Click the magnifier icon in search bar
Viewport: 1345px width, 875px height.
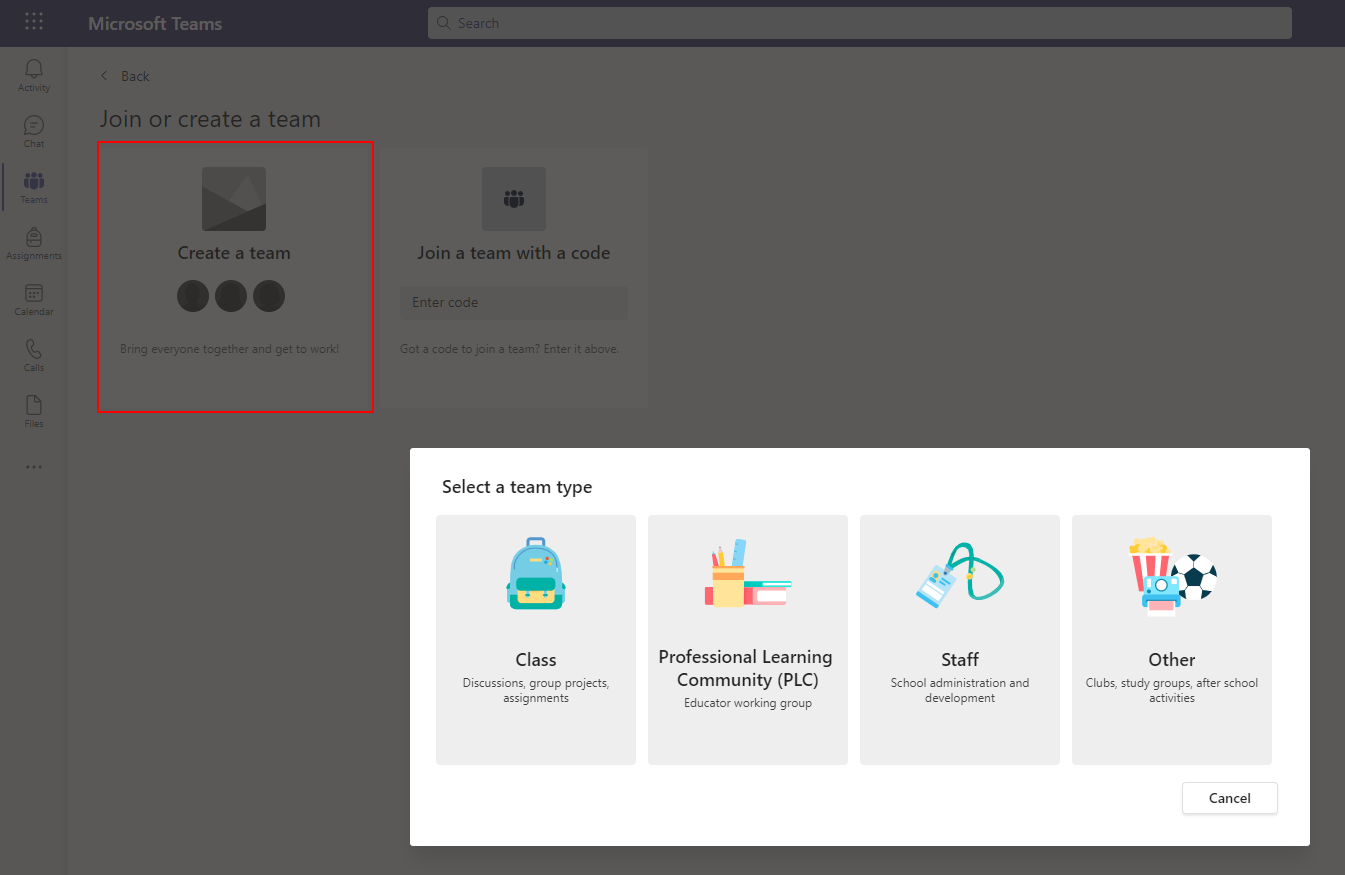(445, 23)
